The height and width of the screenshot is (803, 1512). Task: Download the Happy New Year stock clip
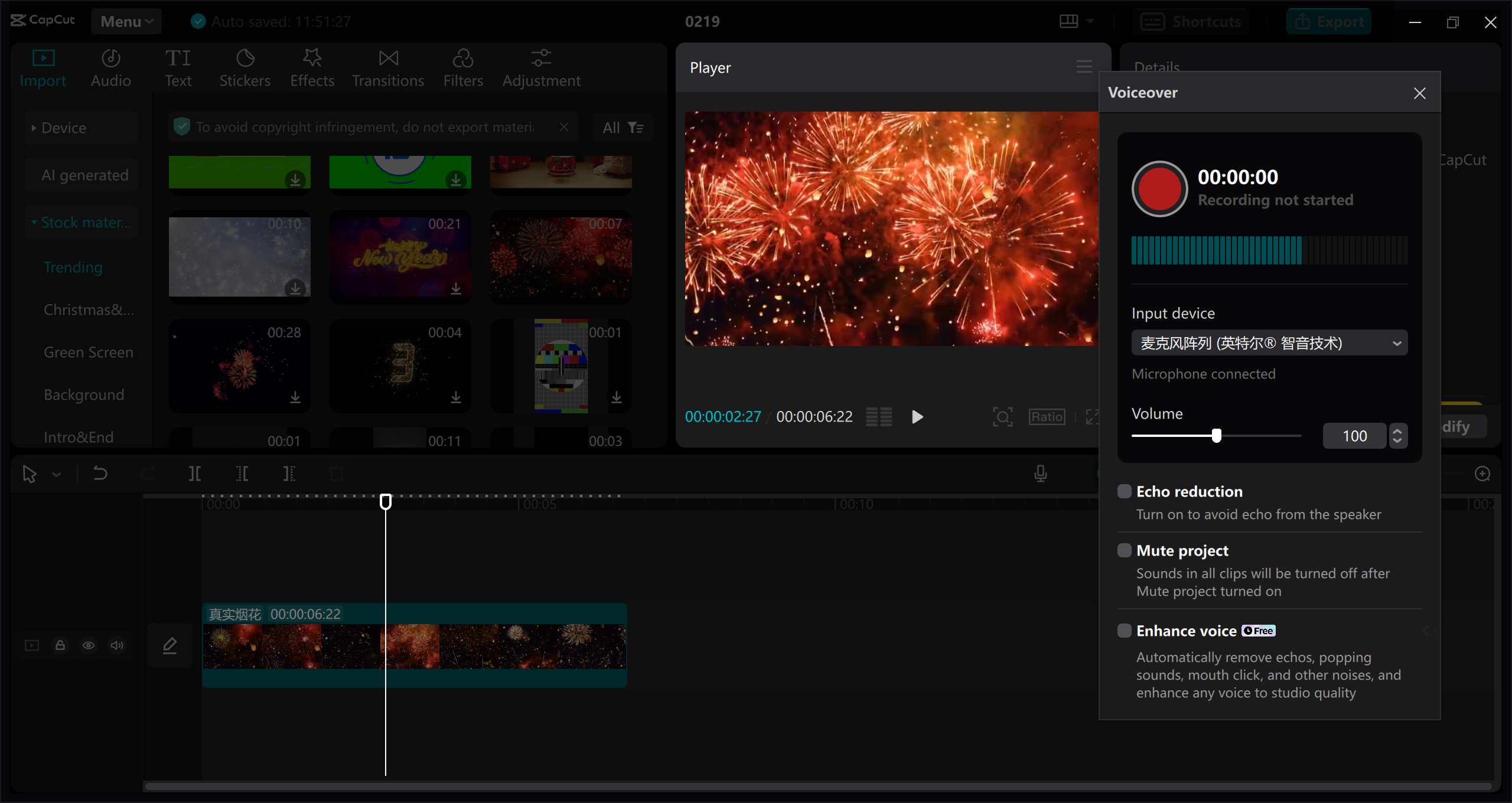coord(456,289)
